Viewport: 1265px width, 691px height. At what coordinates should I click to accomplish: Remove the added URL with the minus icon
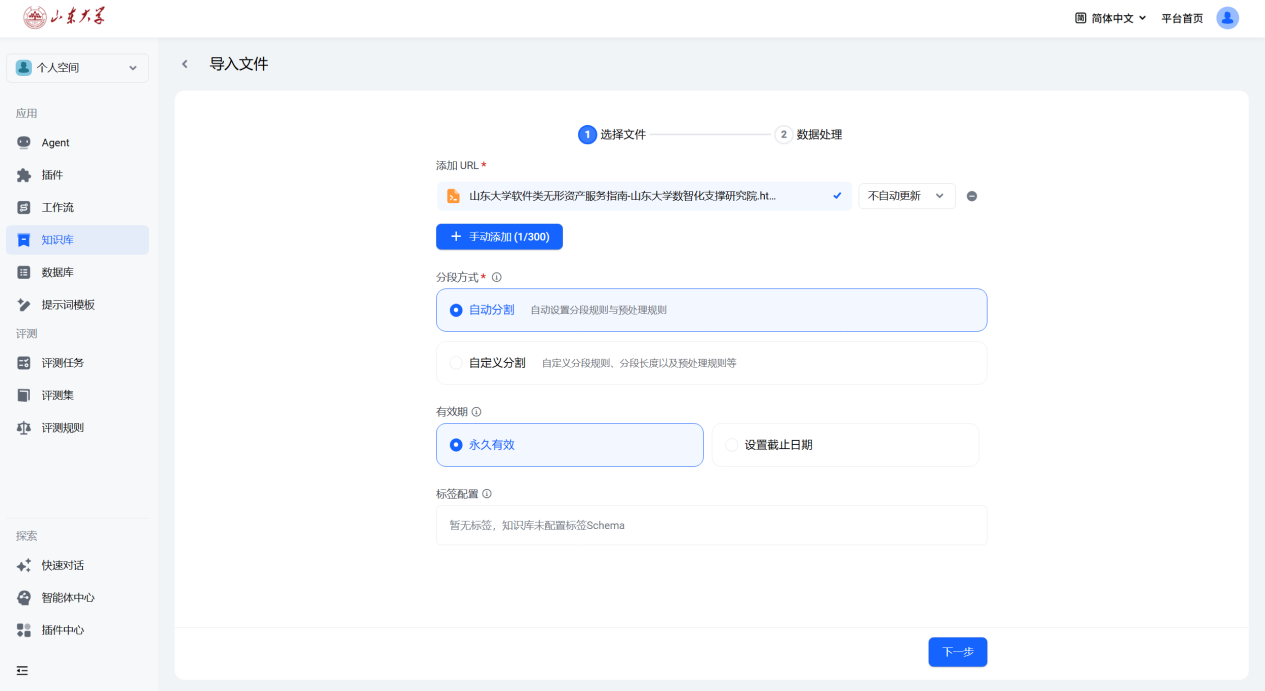click(972, 196)
